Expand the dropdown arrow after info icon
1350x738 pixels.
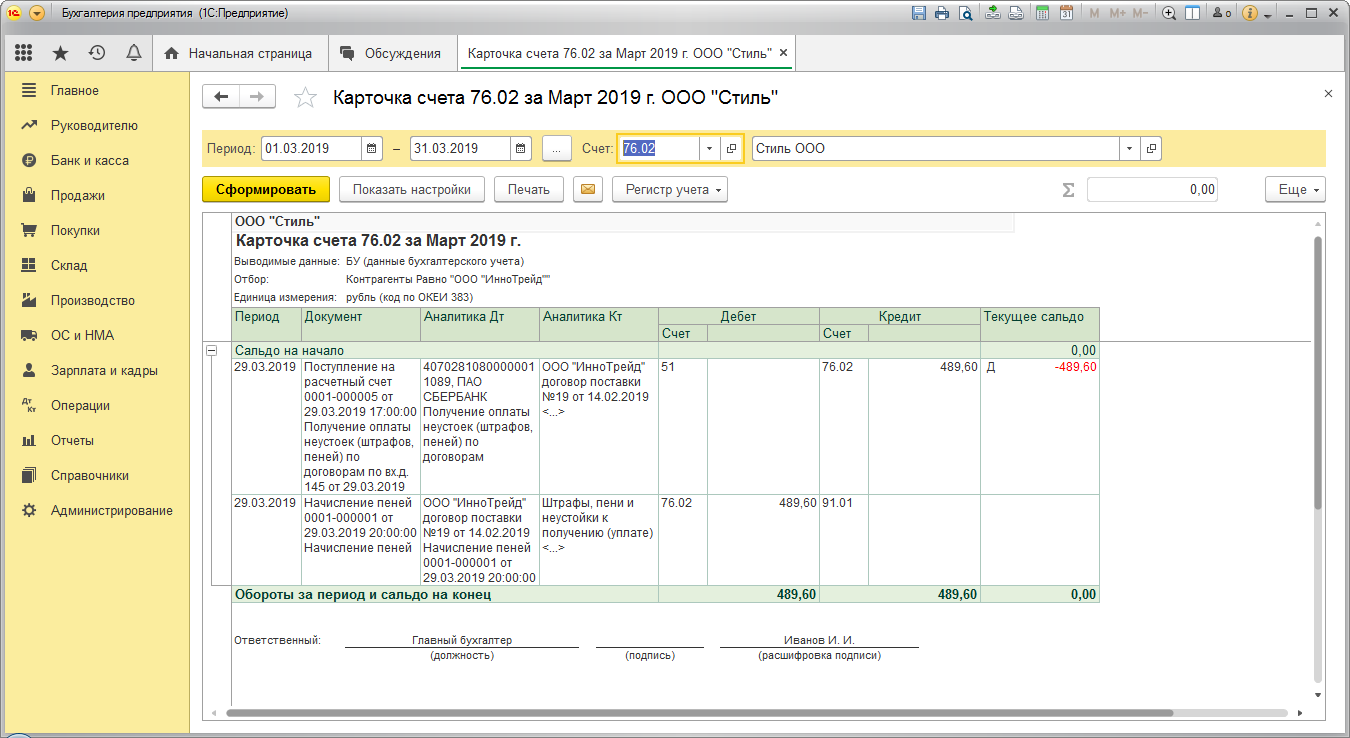click(x=1268, y=15)
